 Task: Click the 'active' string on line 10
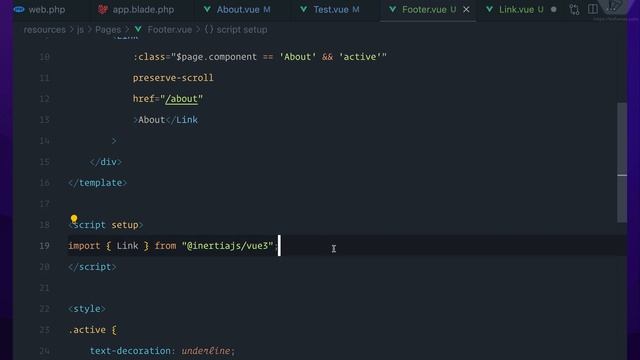360,57
